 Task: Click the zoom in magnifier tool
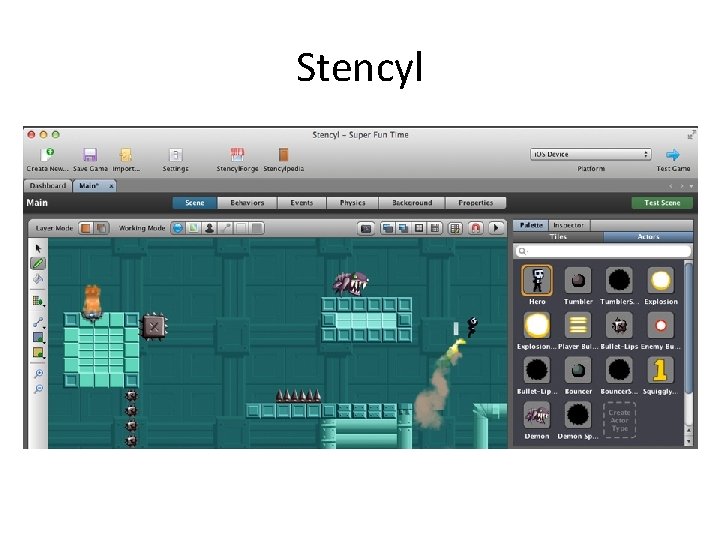coord(39,374)
